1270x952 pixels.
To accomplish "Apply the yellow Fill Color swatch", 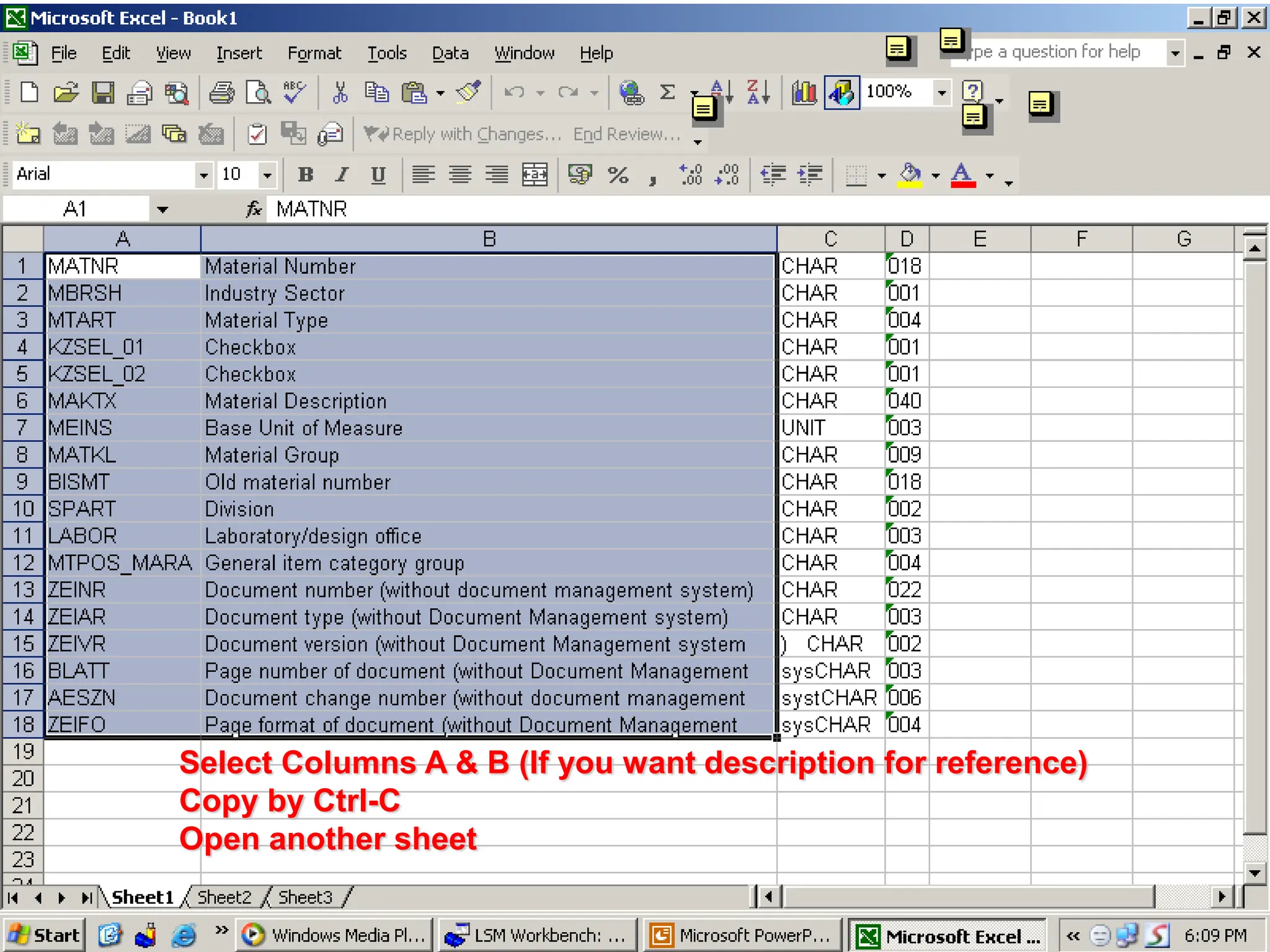I will (x=910, y=175).
